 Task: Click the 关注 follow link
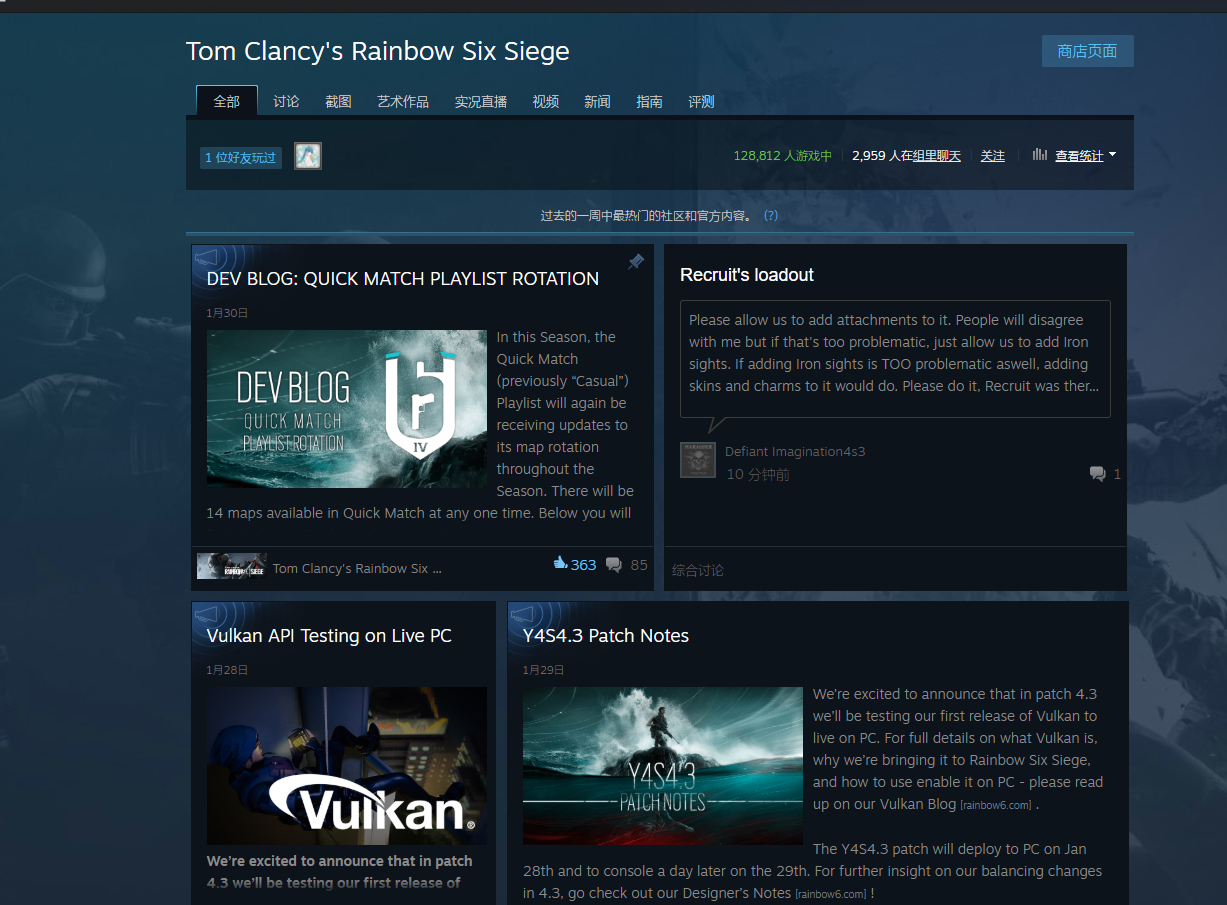[993, 156]
